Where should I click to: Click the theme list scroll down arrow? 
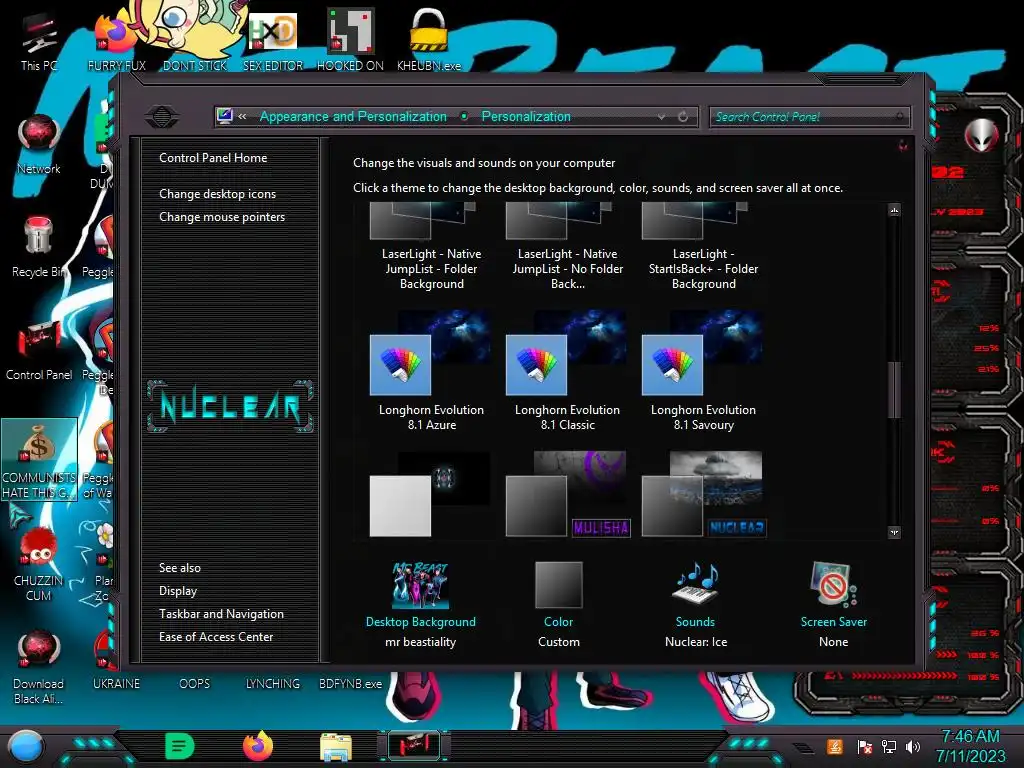[894, 532]
